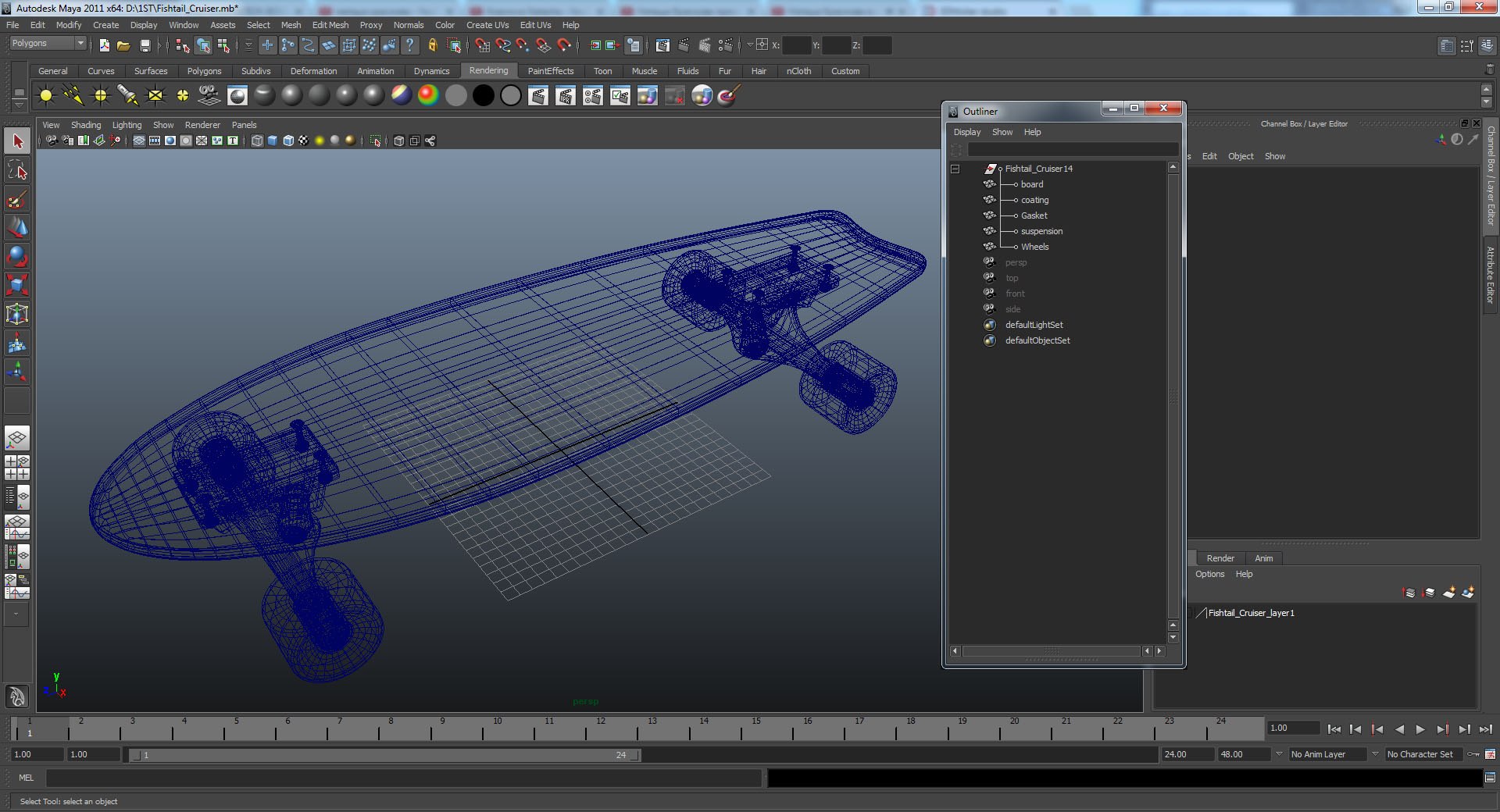Viewport: 1500px width, 812px height.
Task: Click the Ramp Shader rainbow sphere icon
Action: pyautogui.click(x=428, y=96)
